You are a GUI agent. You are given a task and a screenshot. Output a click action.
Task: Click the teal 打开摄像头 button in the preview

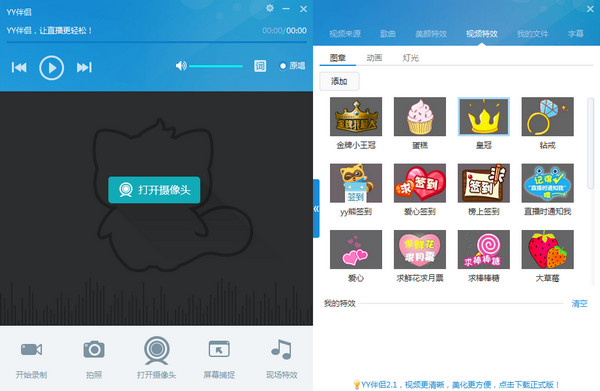[154, 190]
